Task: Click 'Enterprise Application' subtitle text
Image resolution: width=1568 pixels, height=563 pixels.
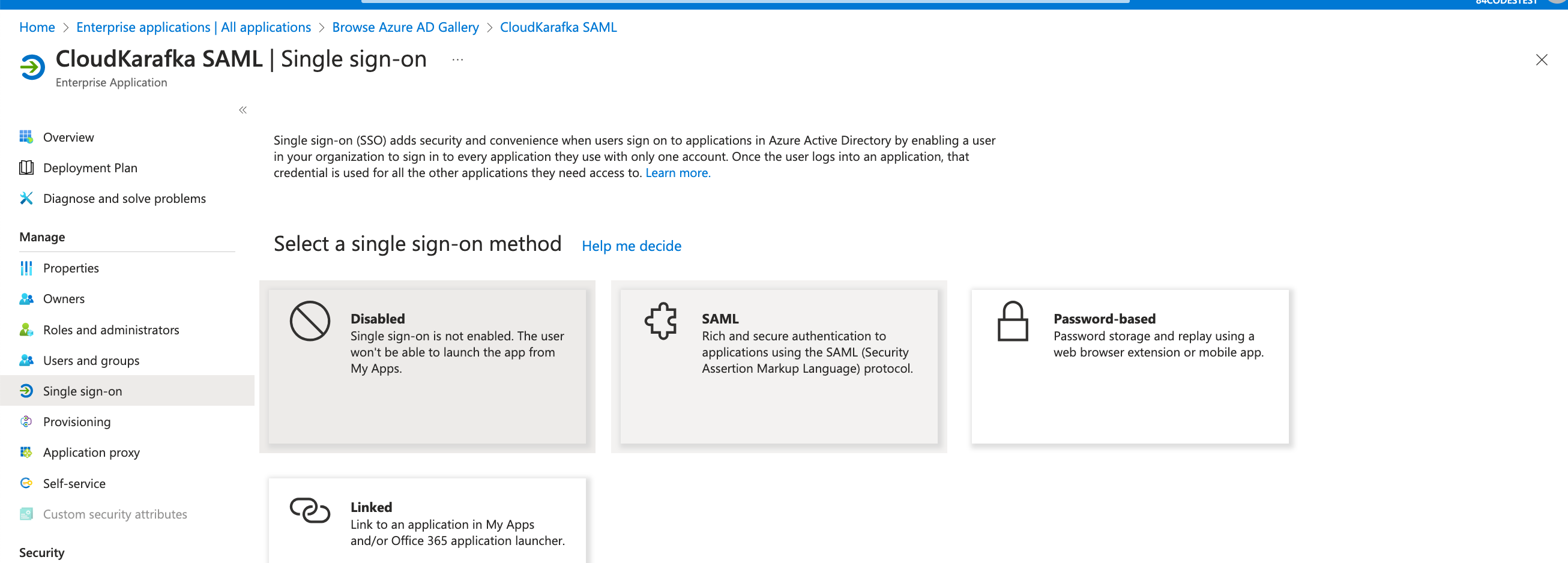Action: [x=112, y=82]
